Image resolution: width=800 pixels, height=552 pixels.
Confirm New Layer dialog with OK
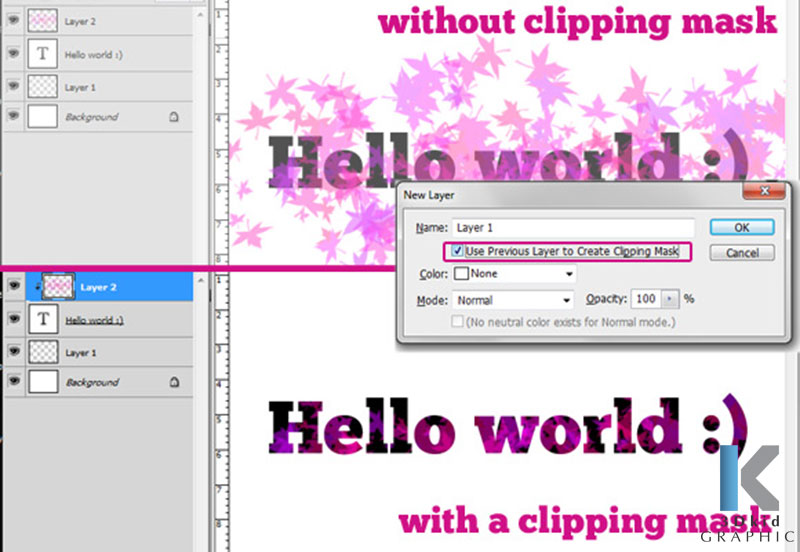tap(742, 228)
